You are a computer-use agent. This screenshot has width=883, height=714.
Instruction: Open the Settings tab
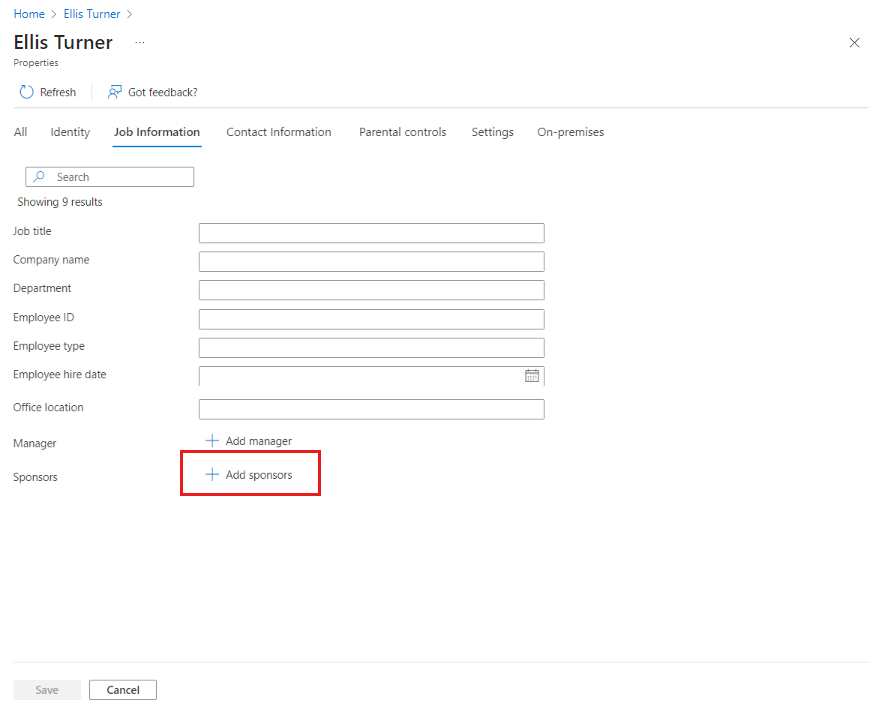(492, 131)
